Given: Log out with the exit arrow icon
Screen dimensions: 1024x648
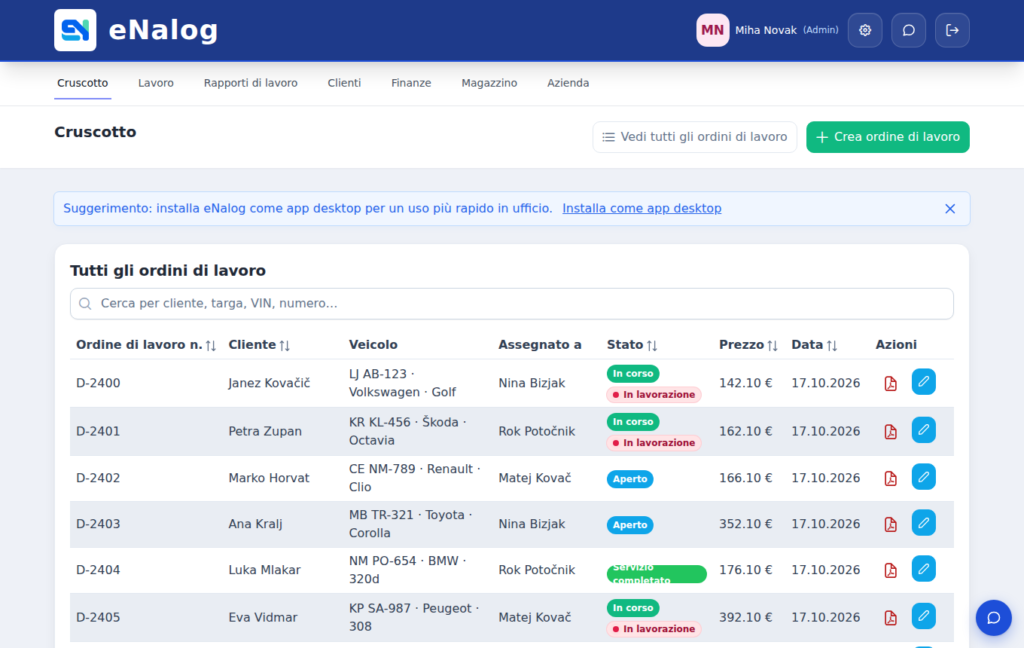Looking at the screenshot, I should tap(952, 30).
